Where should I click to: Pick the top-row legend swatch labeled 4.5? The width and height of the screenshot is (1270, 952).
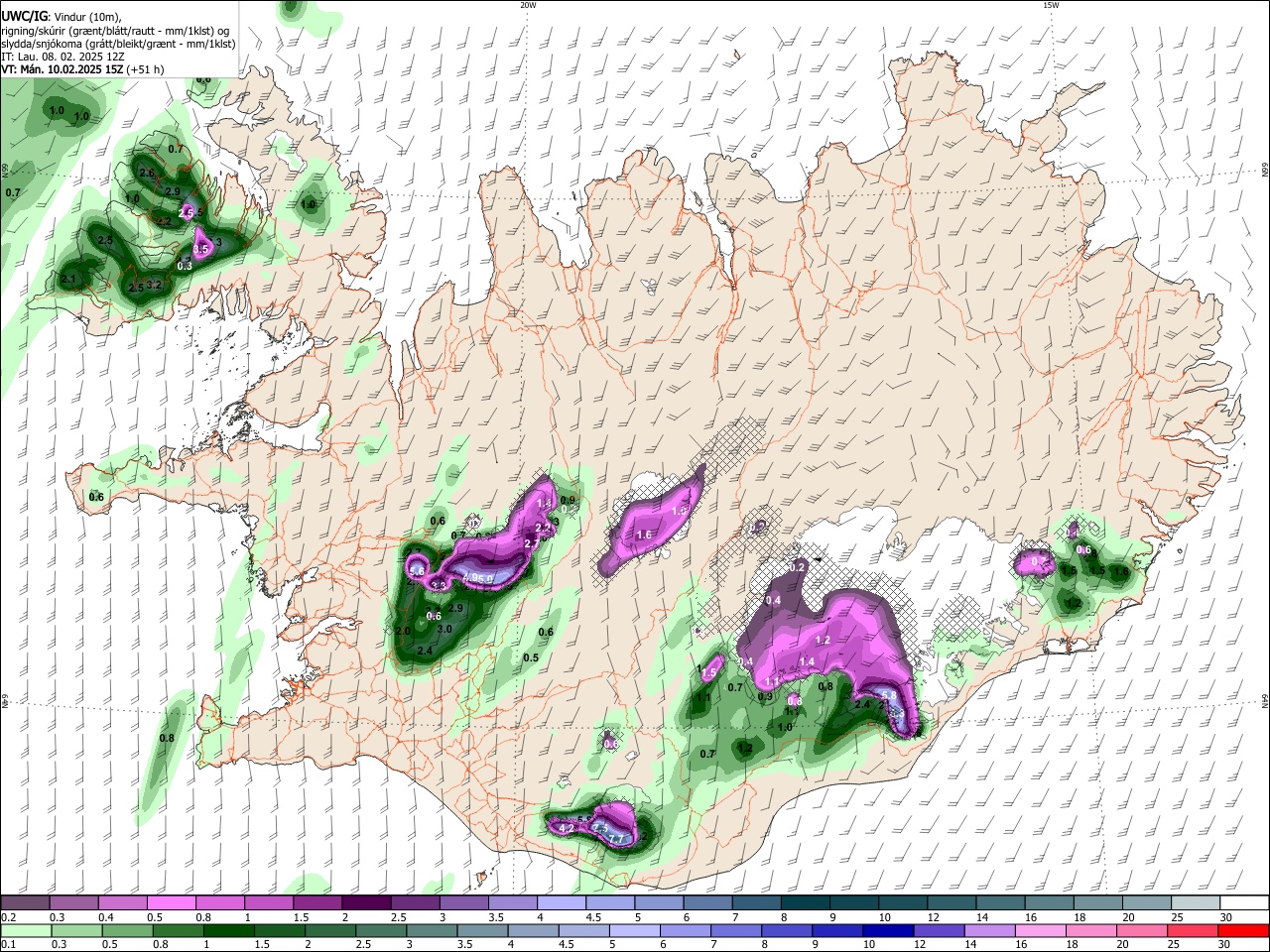tap(608, 903)
